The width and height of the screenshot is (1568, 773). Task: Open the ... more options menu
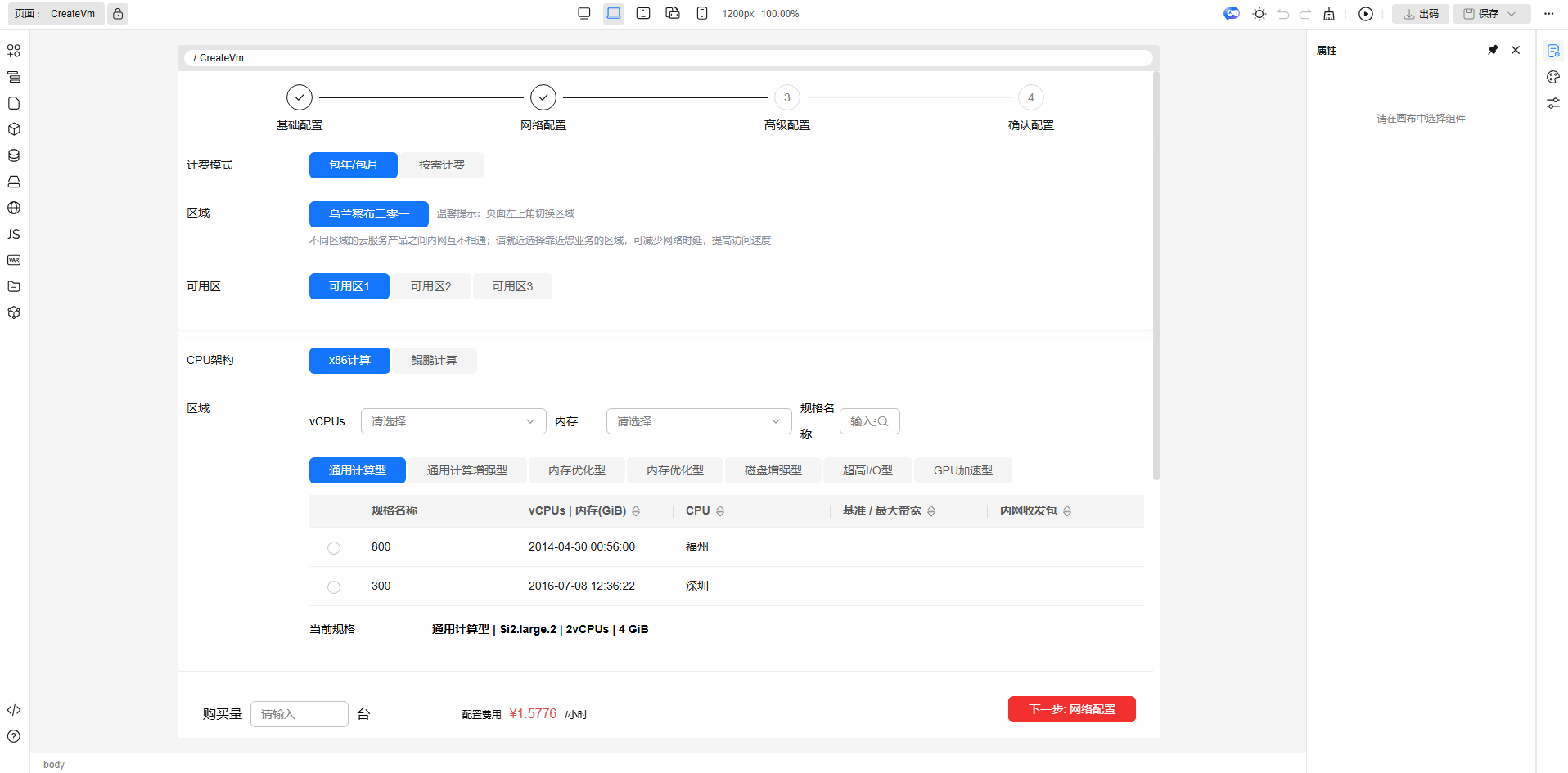coord(1548,14)
